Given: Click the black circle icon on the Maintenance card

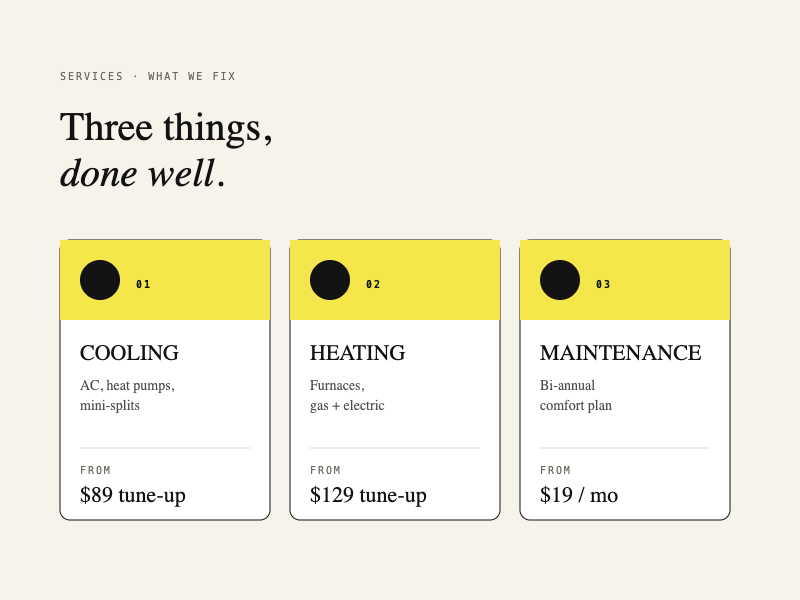Looking at the screenshot, I should point(560,280).
